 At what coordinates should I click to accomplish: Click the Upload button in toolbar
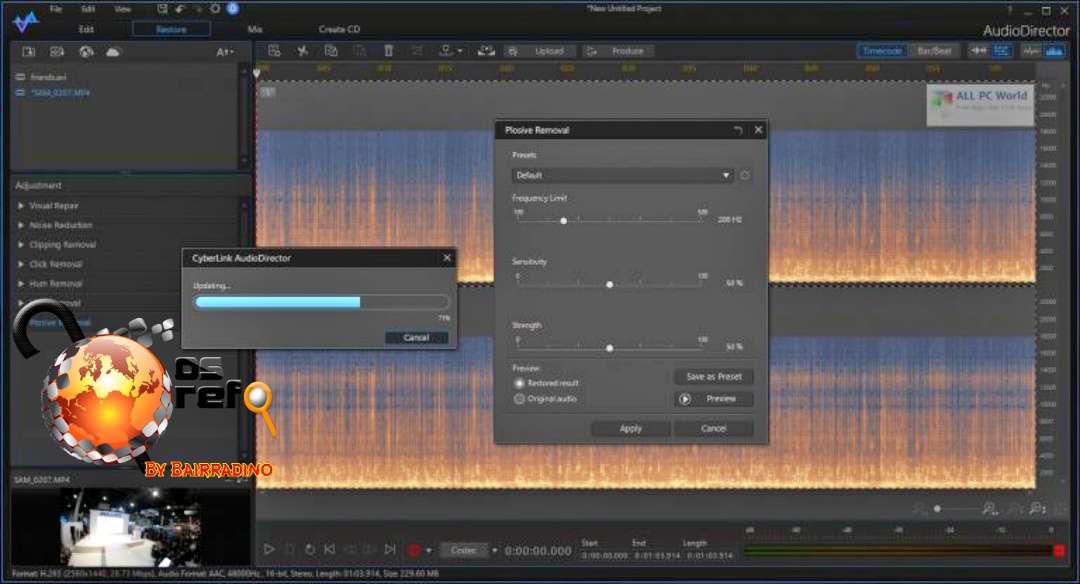541,51
